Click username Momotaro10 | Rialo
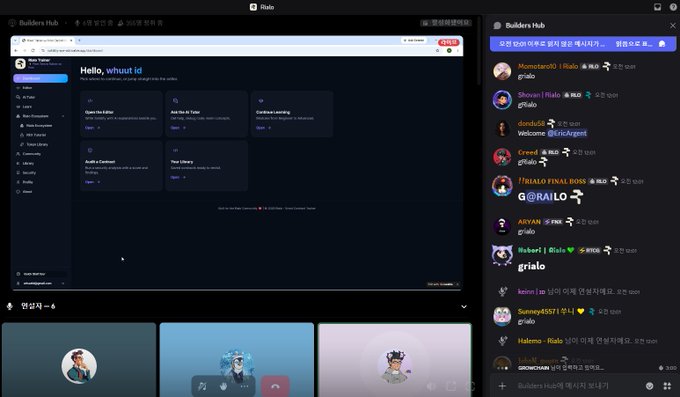Image resolution: width=680 pixels, height=397 pixels. click(x=548, y=66)
